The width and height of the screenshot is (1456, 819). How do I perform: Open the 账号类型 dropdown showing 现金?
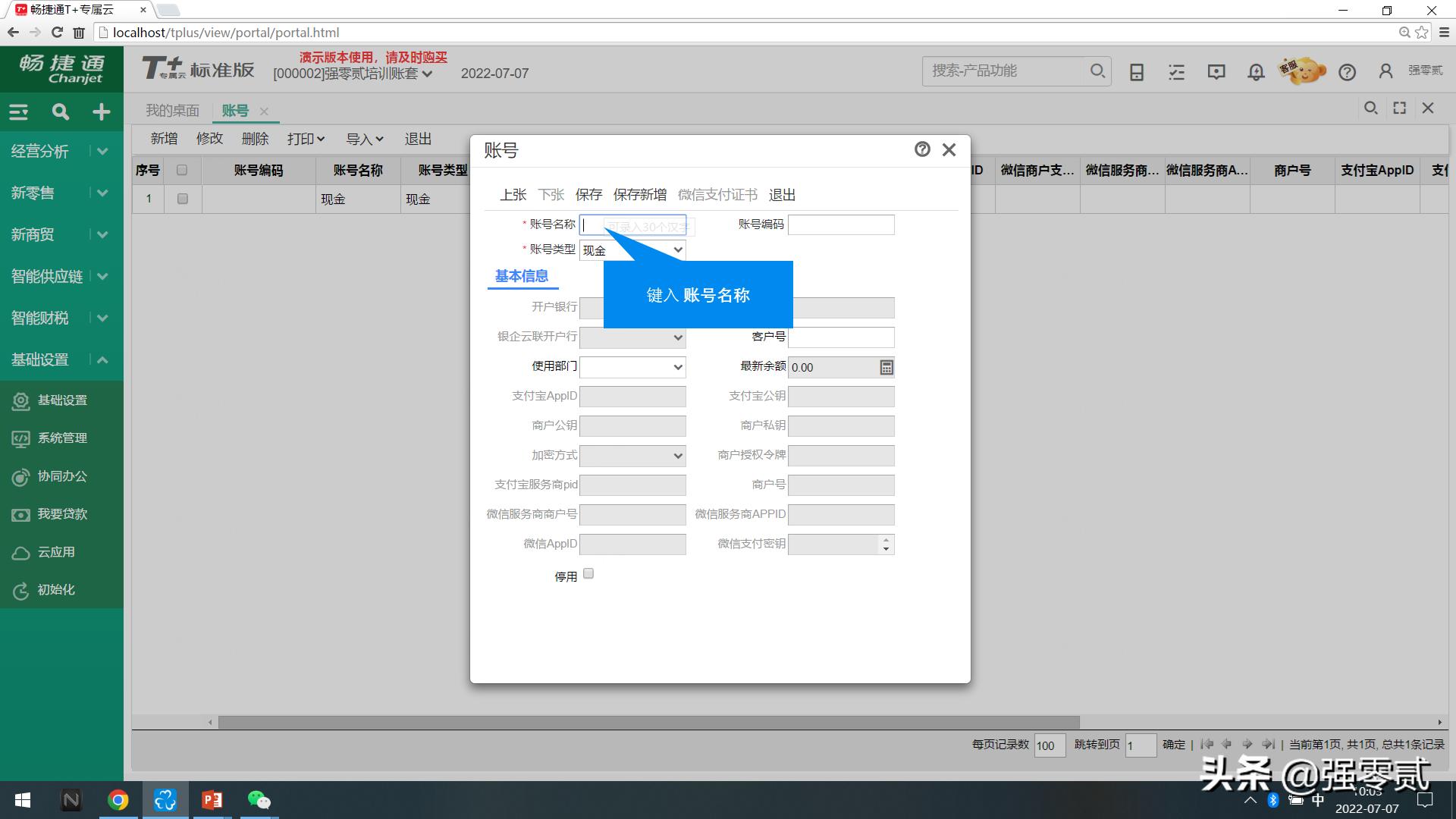pyautogui.click(x=677, y=249)
